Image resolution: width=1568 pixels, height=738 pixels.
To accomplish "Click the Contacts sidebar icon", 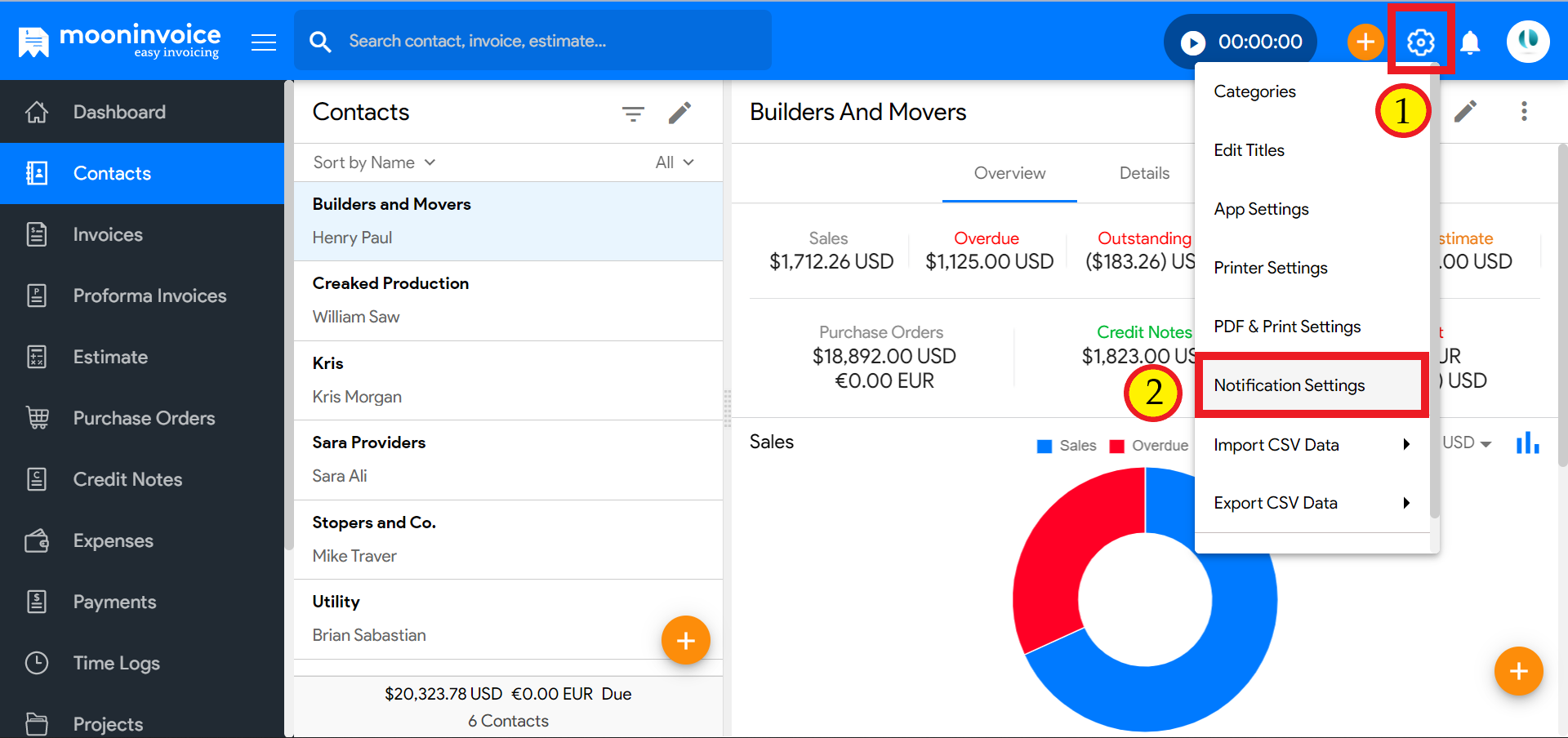I will 37,173.
